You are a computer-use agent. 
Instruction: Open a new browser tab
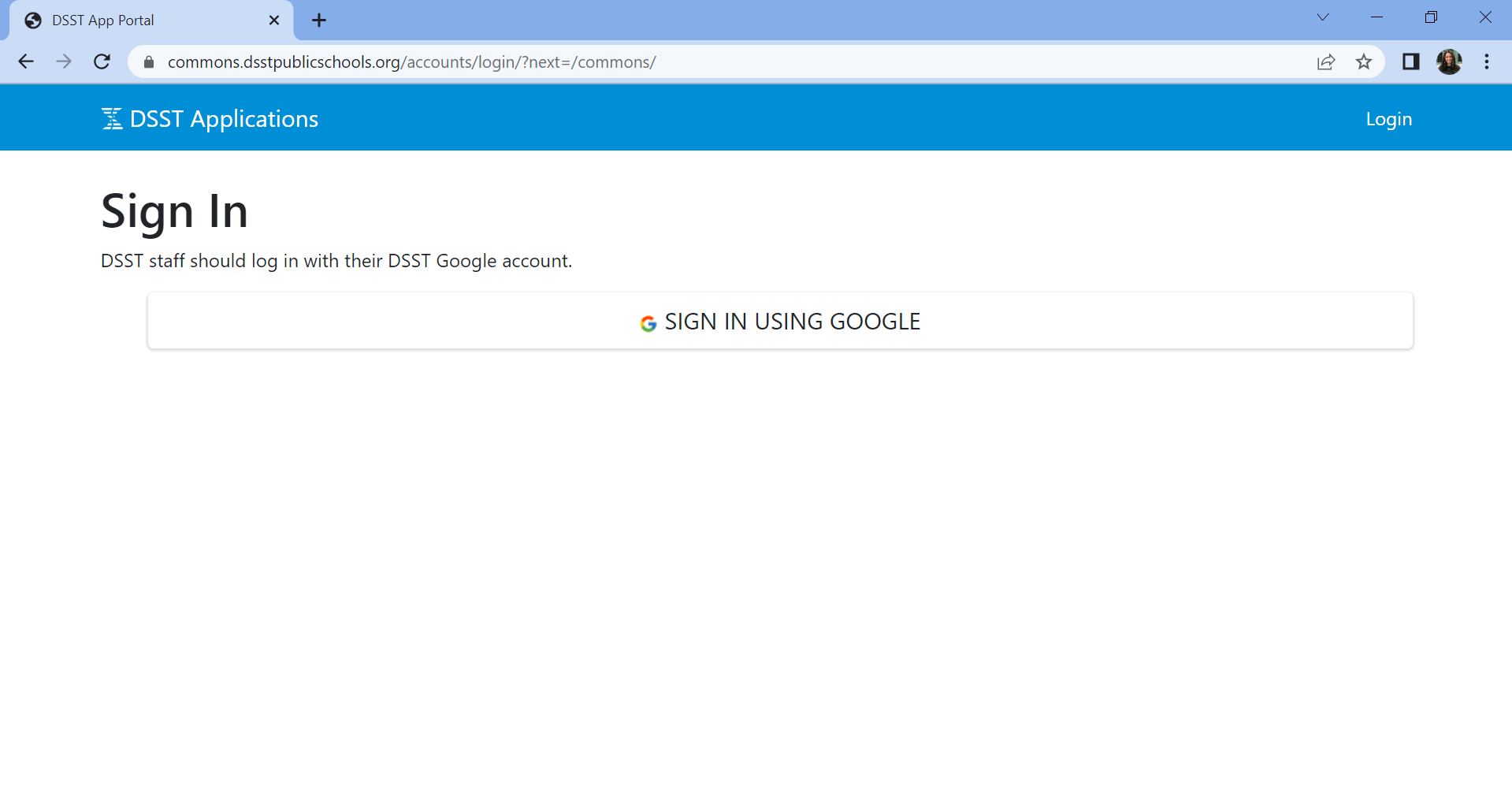pyautogui.click(x=319, y=20)
